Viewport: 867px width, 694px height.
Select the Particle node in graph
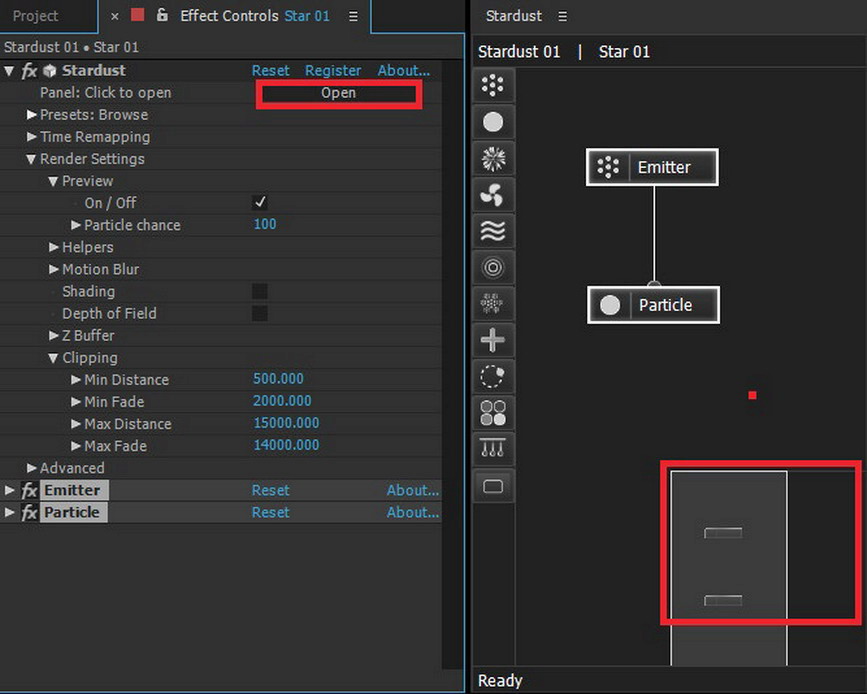click(x=654, y=305)
